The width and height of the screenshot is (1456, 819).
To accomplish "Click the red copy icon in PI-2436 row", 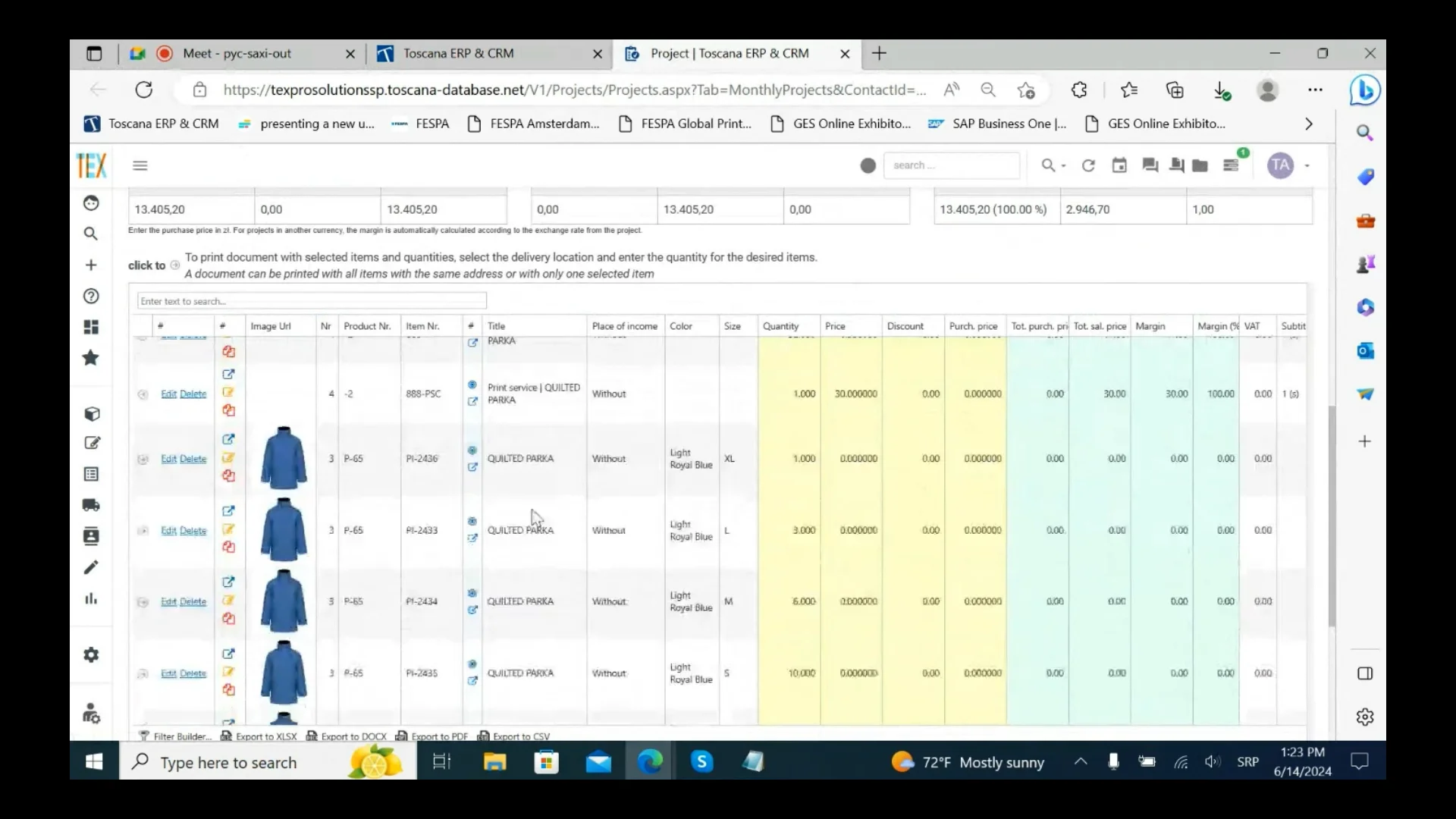I will pyautogui.click(x=228, y=476).
